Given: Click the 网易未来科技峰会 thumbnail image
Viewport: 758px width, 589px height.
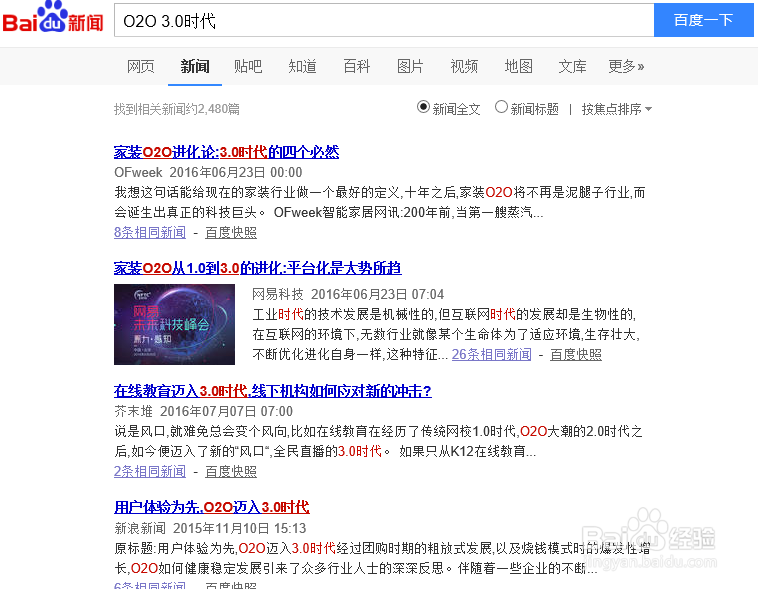Looking at the screenshot, I should tap(175, 324).
